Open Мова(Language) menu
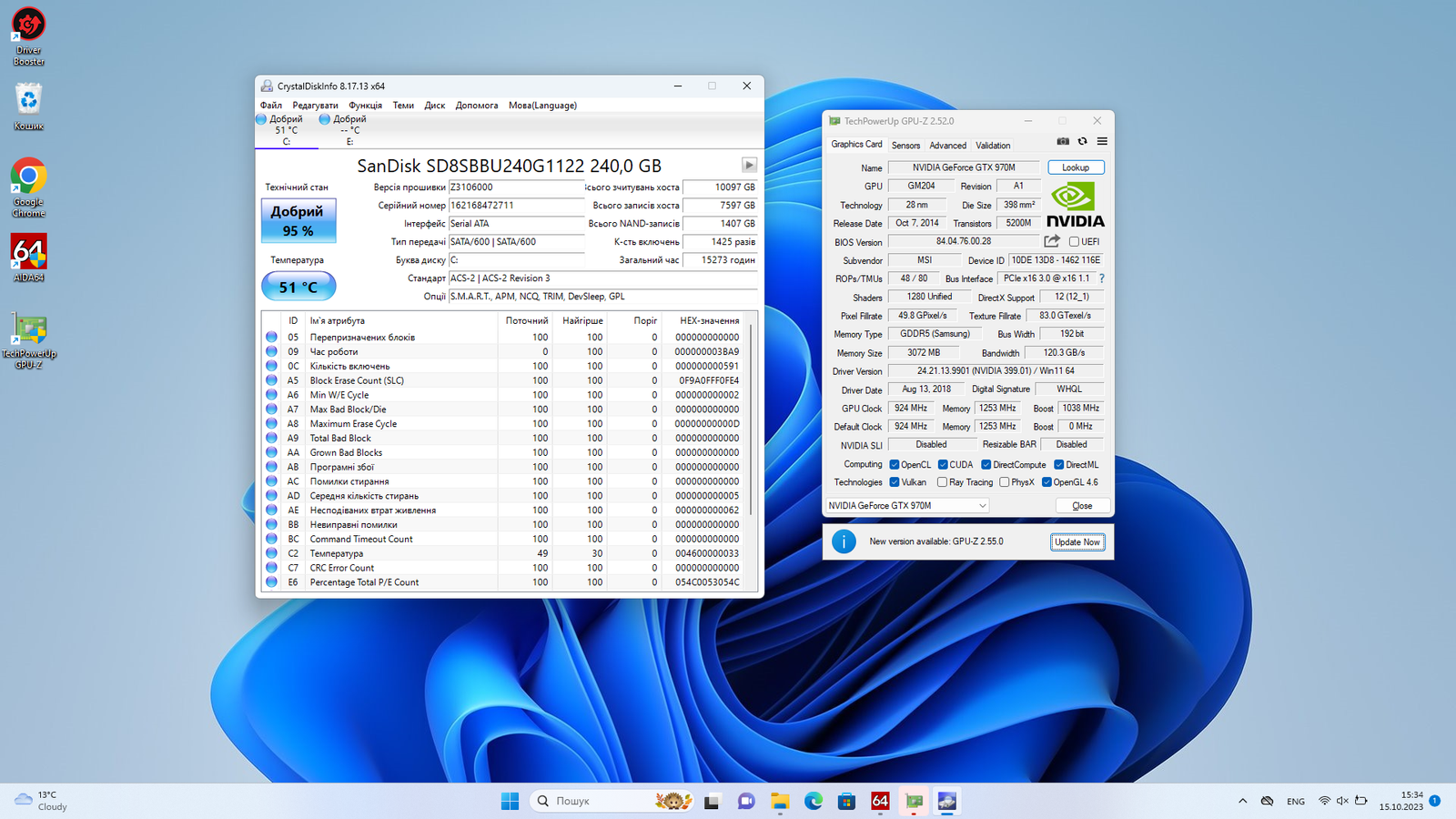The width and height of the screenshot is (1456, 819). point(542,106)
